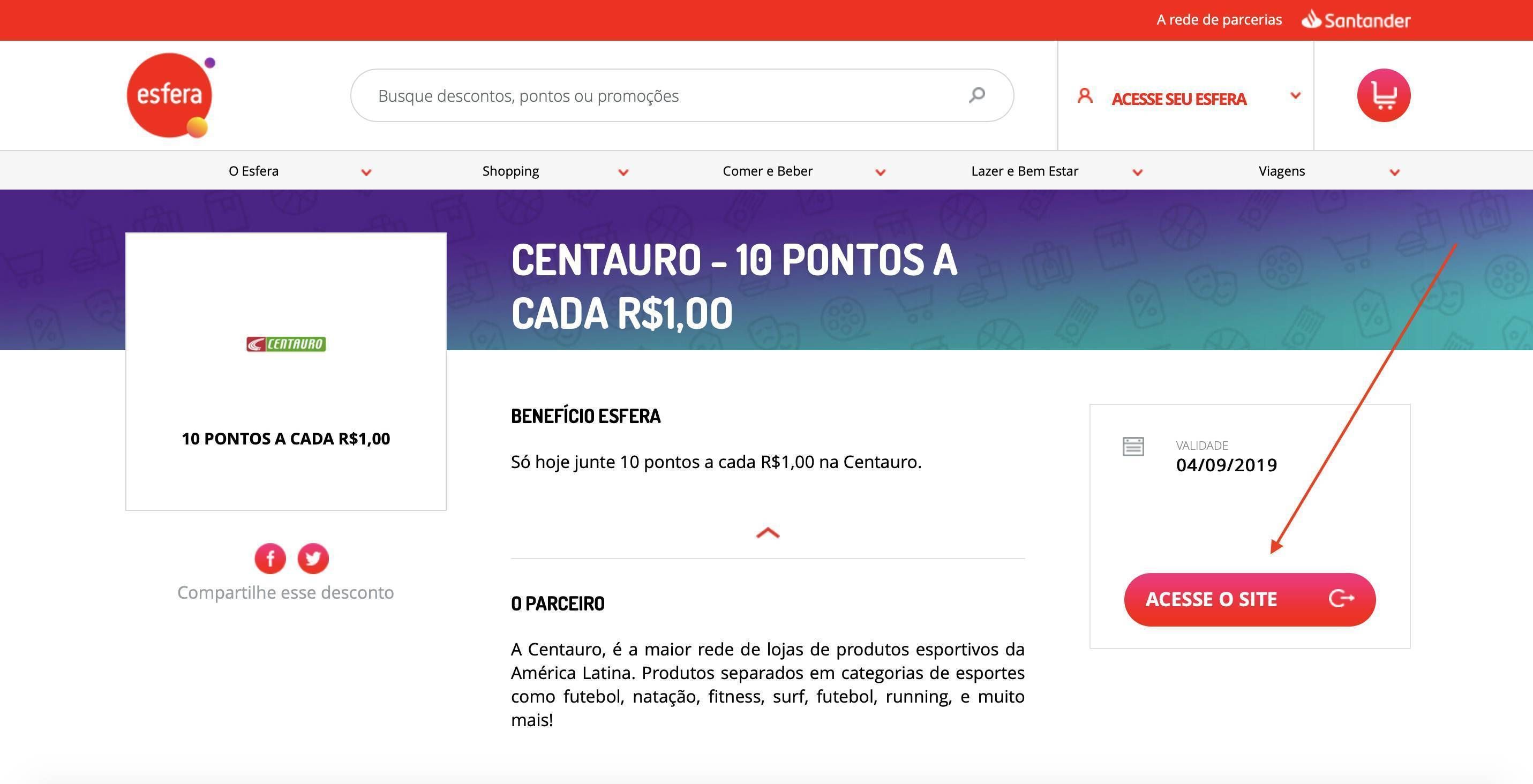Click the search magnifier icon
The height and width of the screenshot is (784, 1533).
point(976,95)
